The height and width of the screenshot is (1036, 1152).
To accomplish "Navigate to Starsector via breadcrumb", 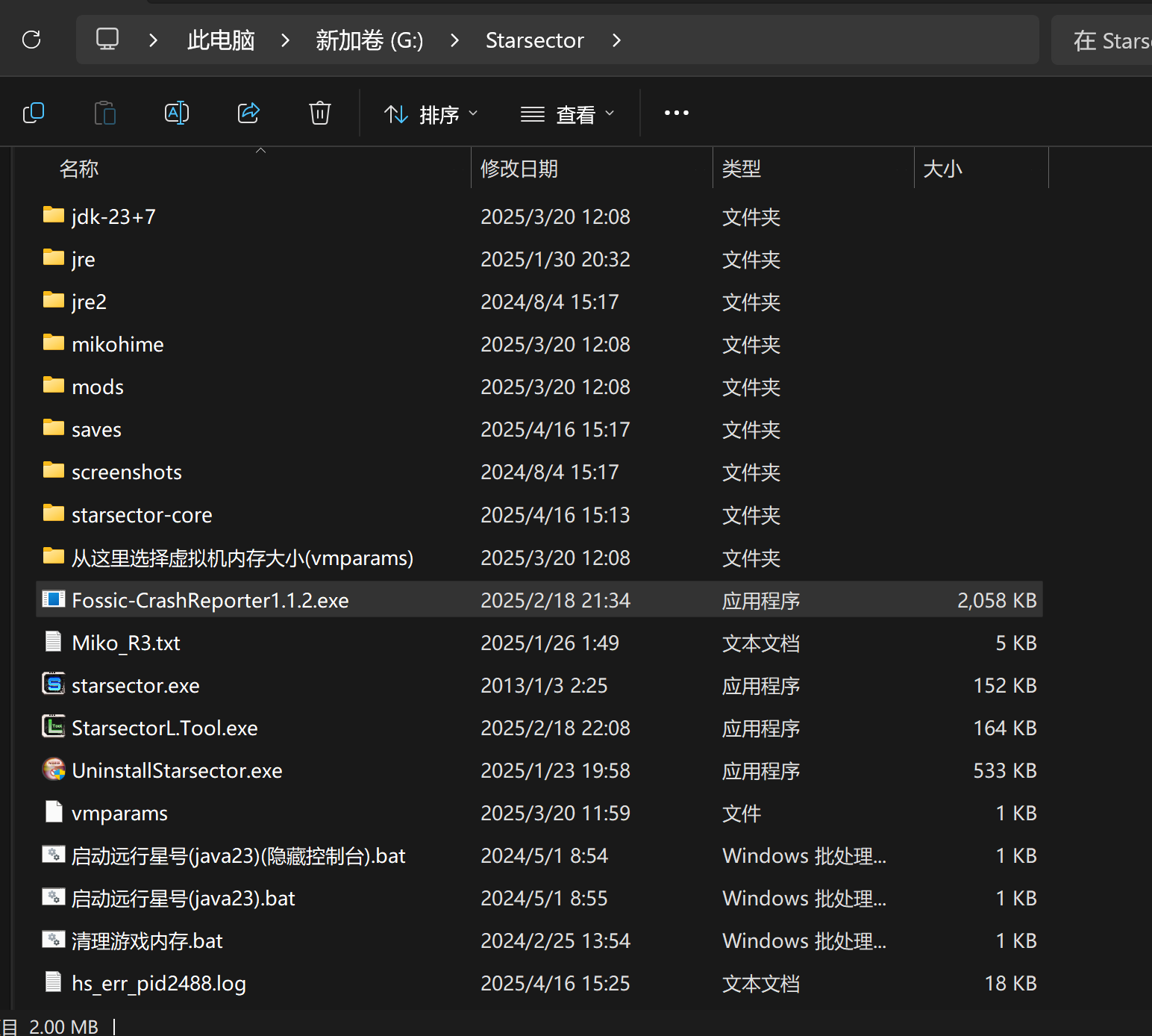I will point(534,40).
